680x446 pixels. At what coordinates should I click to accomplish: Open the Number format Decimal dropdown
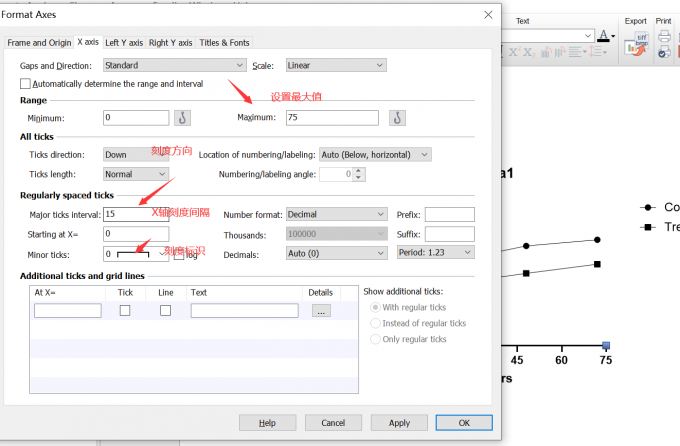tap(335, 214)
